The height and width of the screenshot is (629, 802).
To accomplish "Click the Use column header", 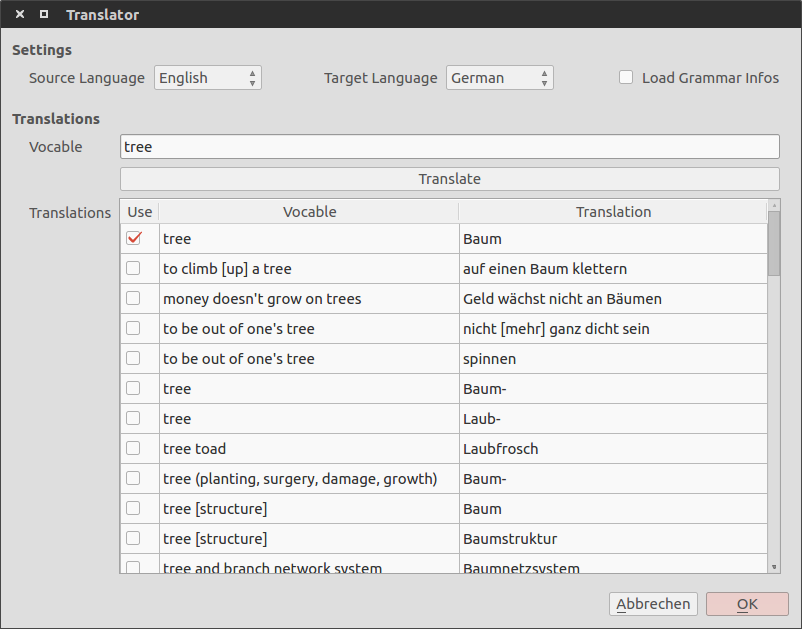I will pos(140,212).
